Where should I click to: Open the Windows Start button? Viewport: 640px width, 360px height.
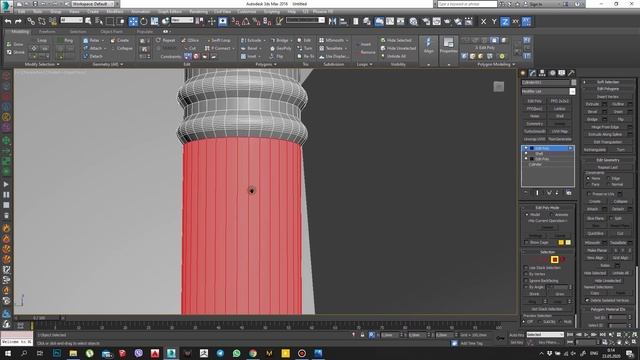click(x=8, y=353)
